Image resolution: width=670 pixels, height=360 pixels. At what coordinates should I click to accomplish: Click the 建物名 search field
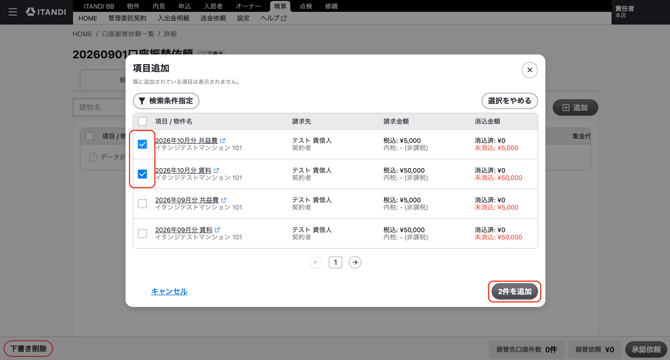point(99,108)
